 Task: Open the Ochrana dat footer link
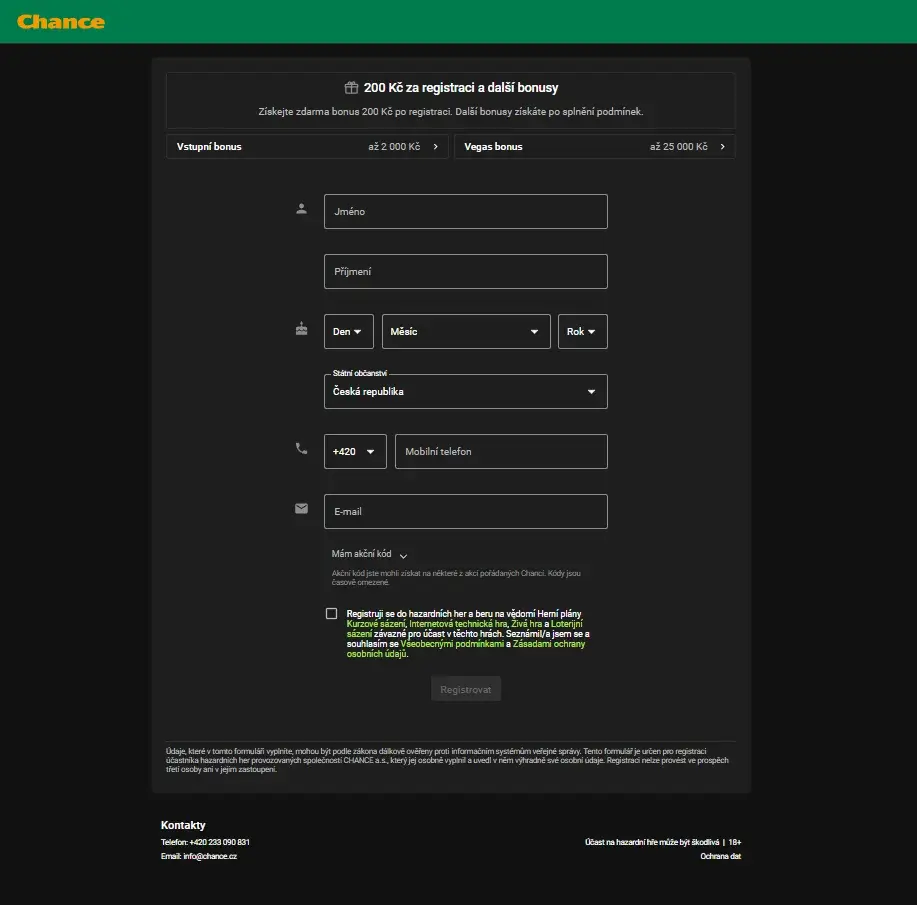[x=720, y=856]
